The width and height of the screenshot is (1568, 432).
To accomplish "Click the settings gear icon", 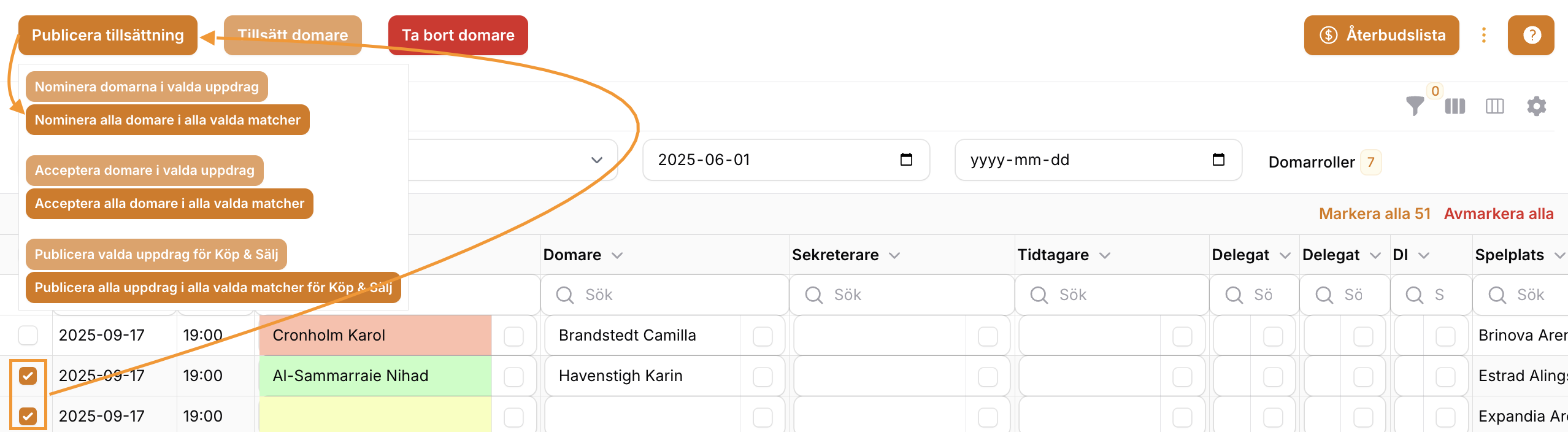I will coord(1537,106).
